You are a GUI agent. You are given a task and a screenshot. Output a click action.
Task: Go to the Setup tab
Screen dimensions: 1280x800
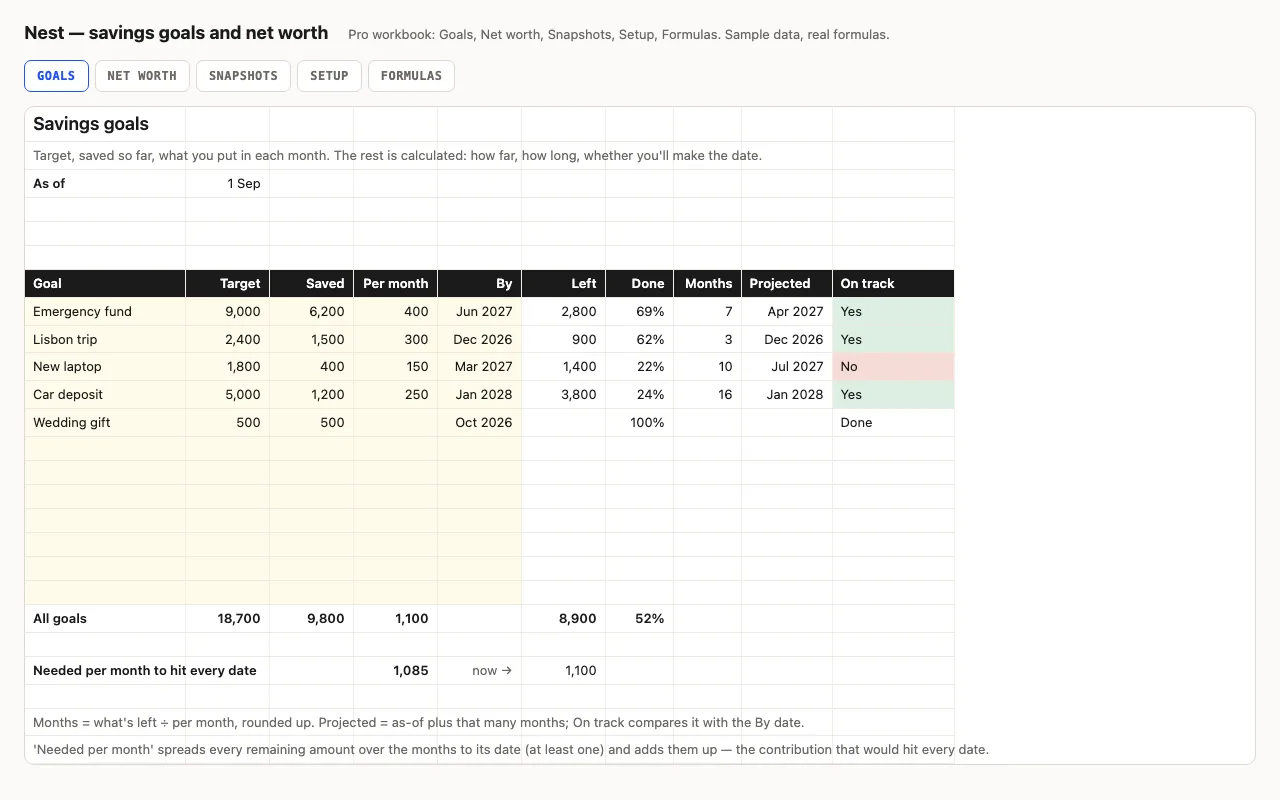tap(329, 76)
